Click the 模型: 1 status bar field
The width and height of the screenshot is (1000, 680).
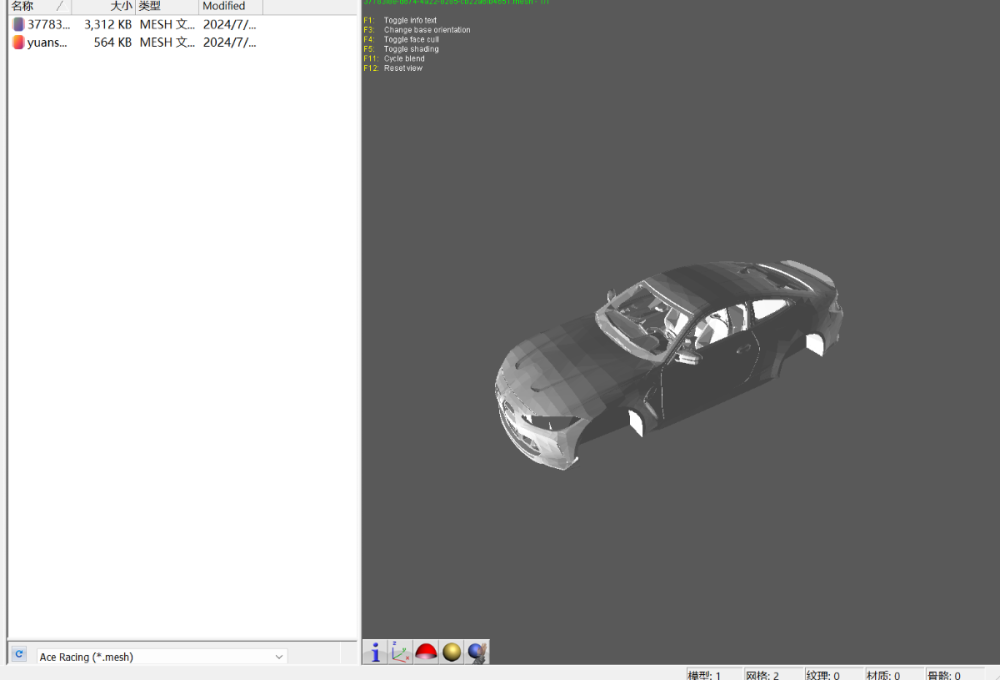[713, 675]
